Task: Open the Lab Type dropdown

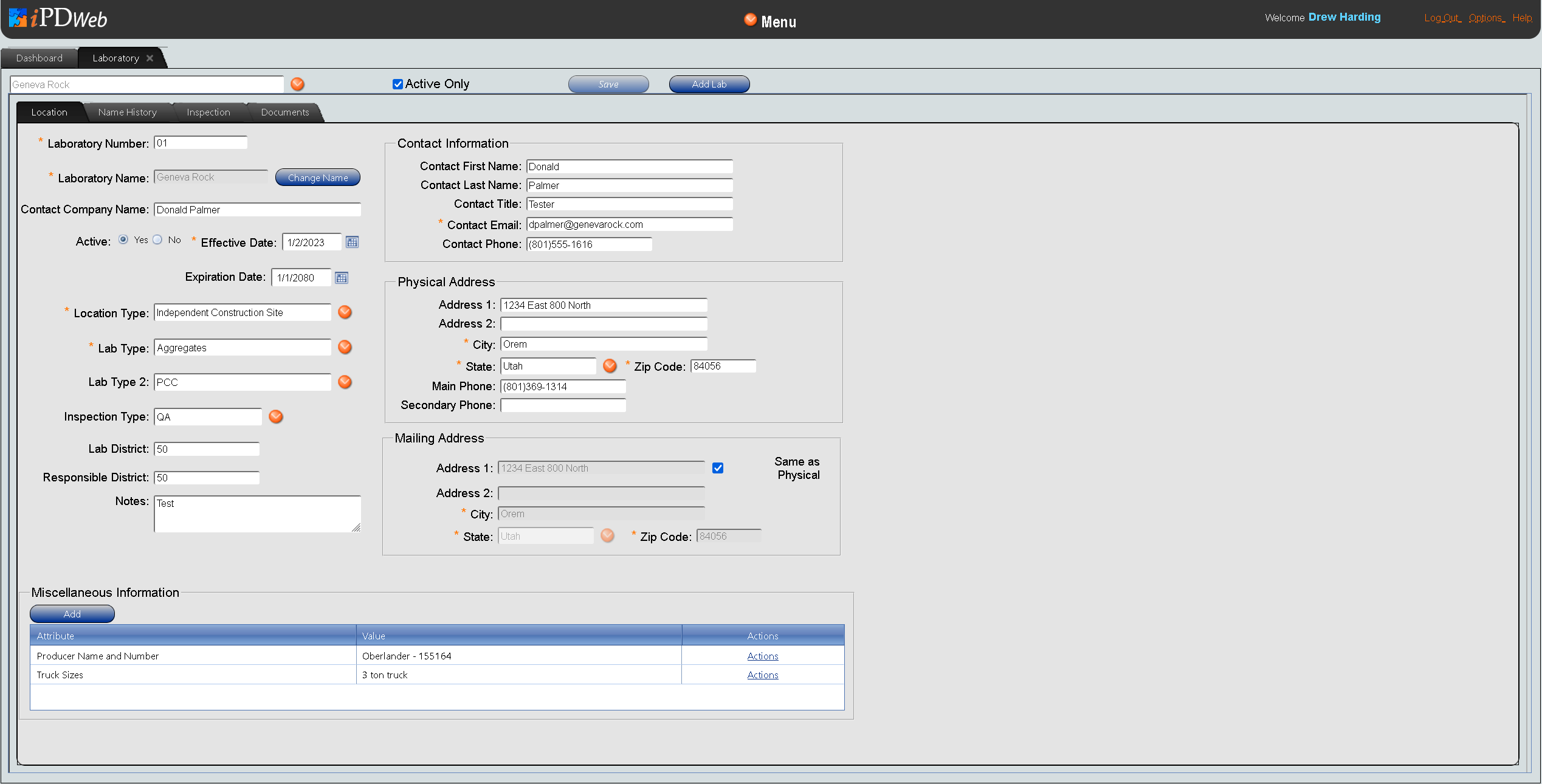Action: 345,348
